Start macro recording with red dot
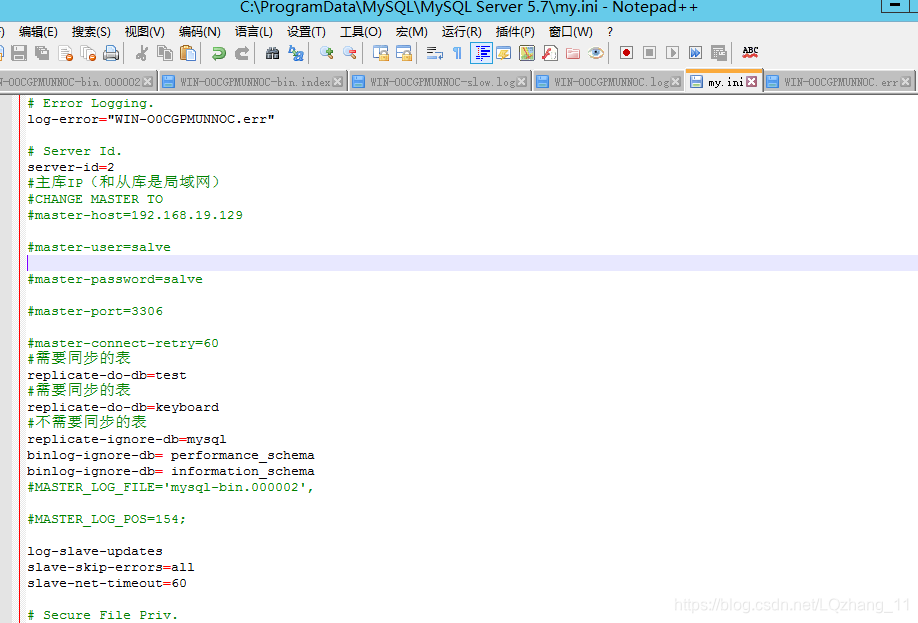This screenshot has height=623, width=918. (626, 53)
